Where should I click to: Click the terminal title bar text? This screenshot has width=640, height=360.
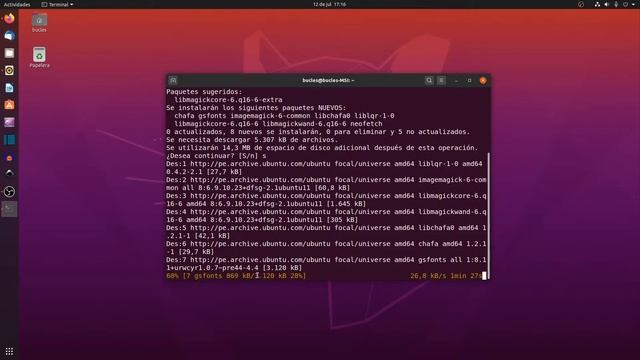pyautogui.click(x=328, y=80)
